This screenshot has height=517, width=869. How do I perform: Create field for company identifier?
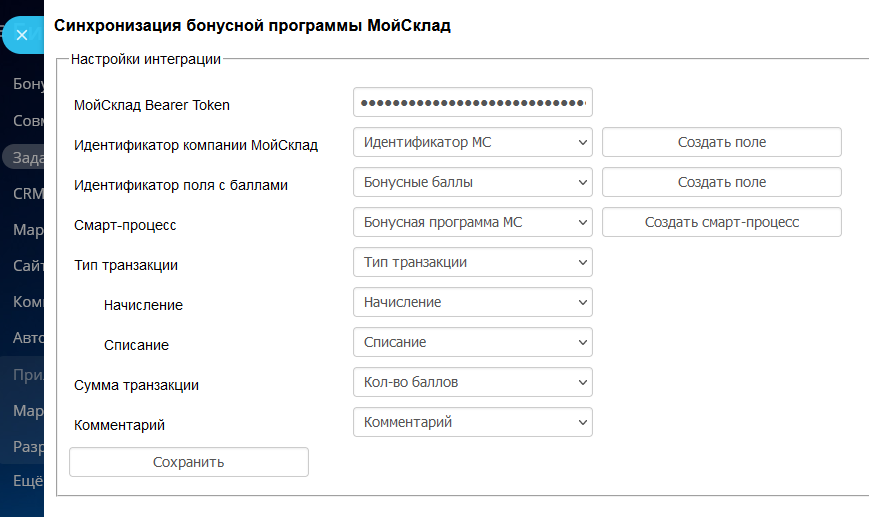point(721,142)
